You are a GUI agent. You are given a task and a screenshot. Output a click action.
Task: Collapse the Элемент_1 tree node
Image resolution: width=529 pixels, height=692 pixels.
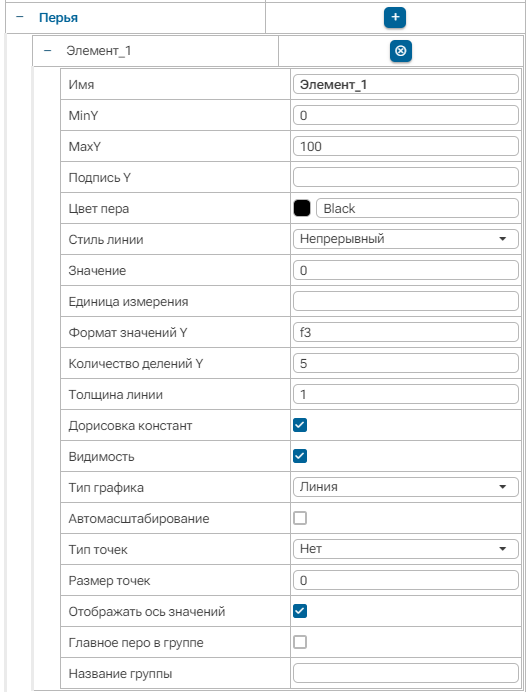tap(47, 51)
